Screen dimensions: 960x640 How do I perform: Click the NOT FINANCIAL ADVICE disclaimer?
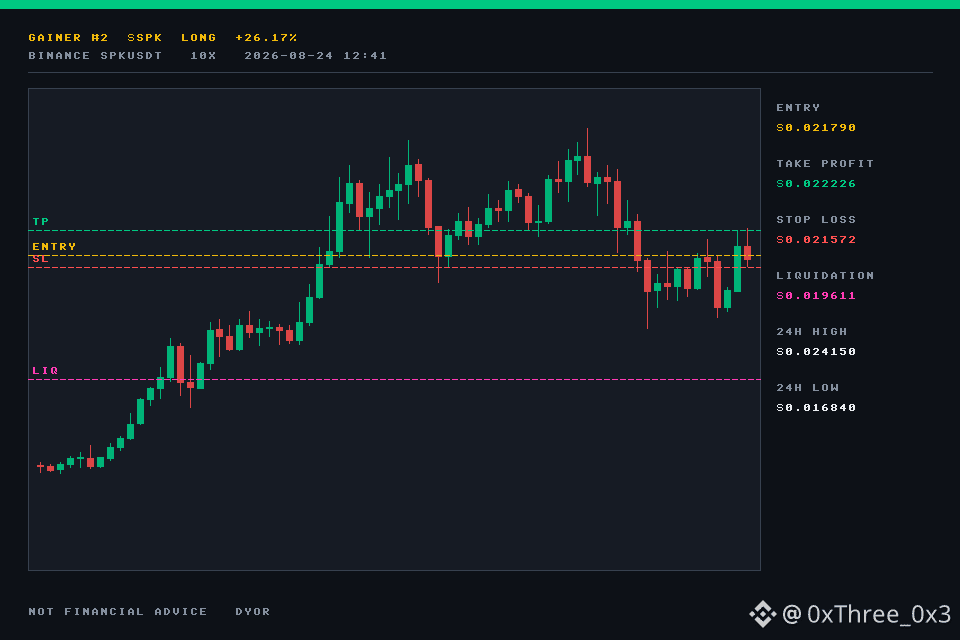[118, 611]
